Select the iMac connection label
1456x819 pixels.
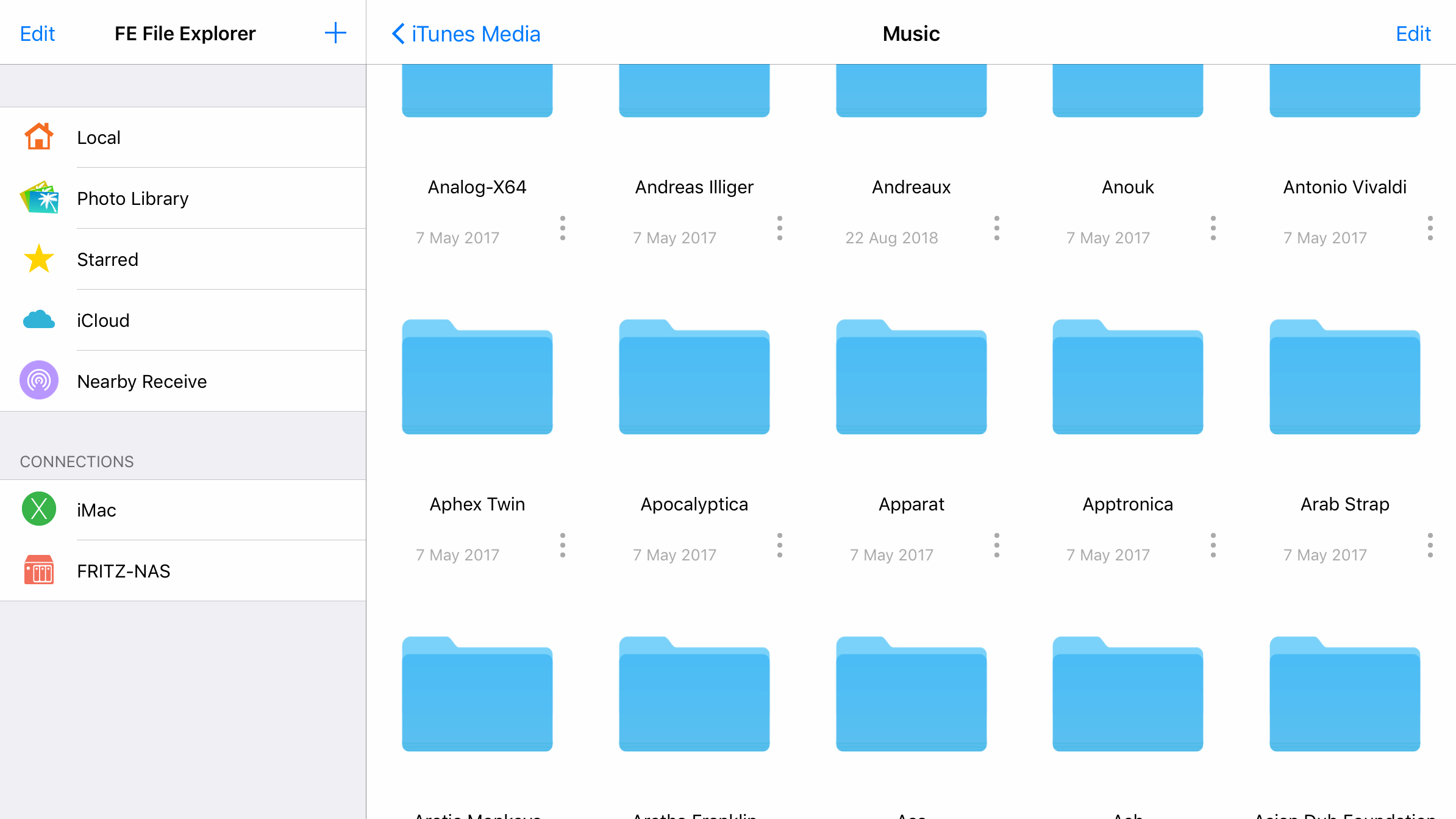(x=96, y=510)
